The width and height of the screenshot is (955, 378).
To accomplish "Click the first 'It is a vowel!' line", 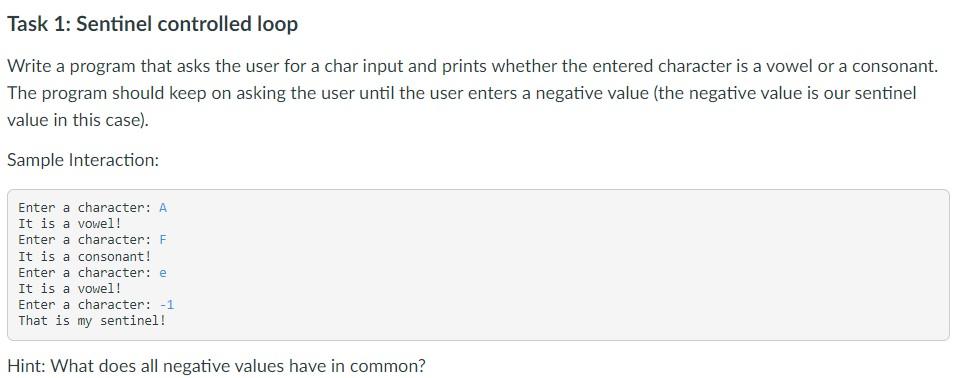I will [70, 223].
